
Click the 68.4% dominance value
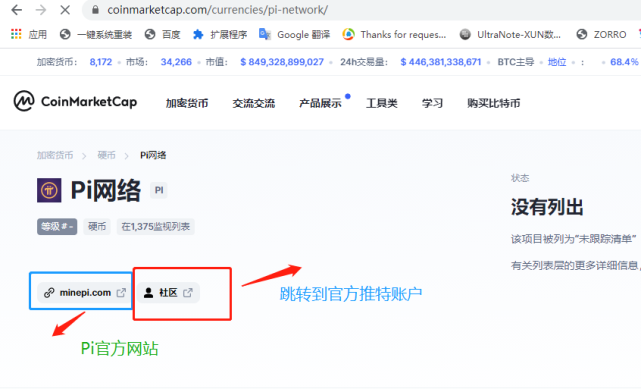624,62
